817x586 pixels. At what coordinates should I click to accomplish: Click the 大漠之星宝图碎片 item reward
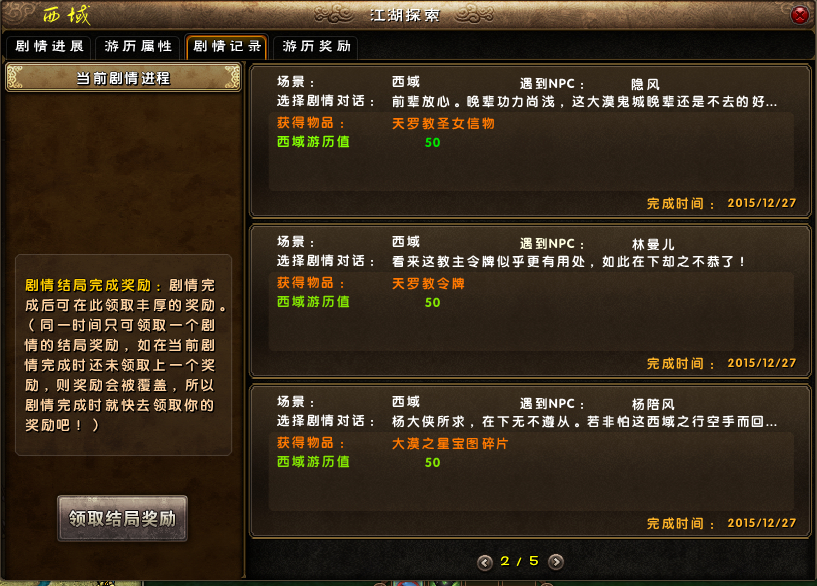point(450,443)
